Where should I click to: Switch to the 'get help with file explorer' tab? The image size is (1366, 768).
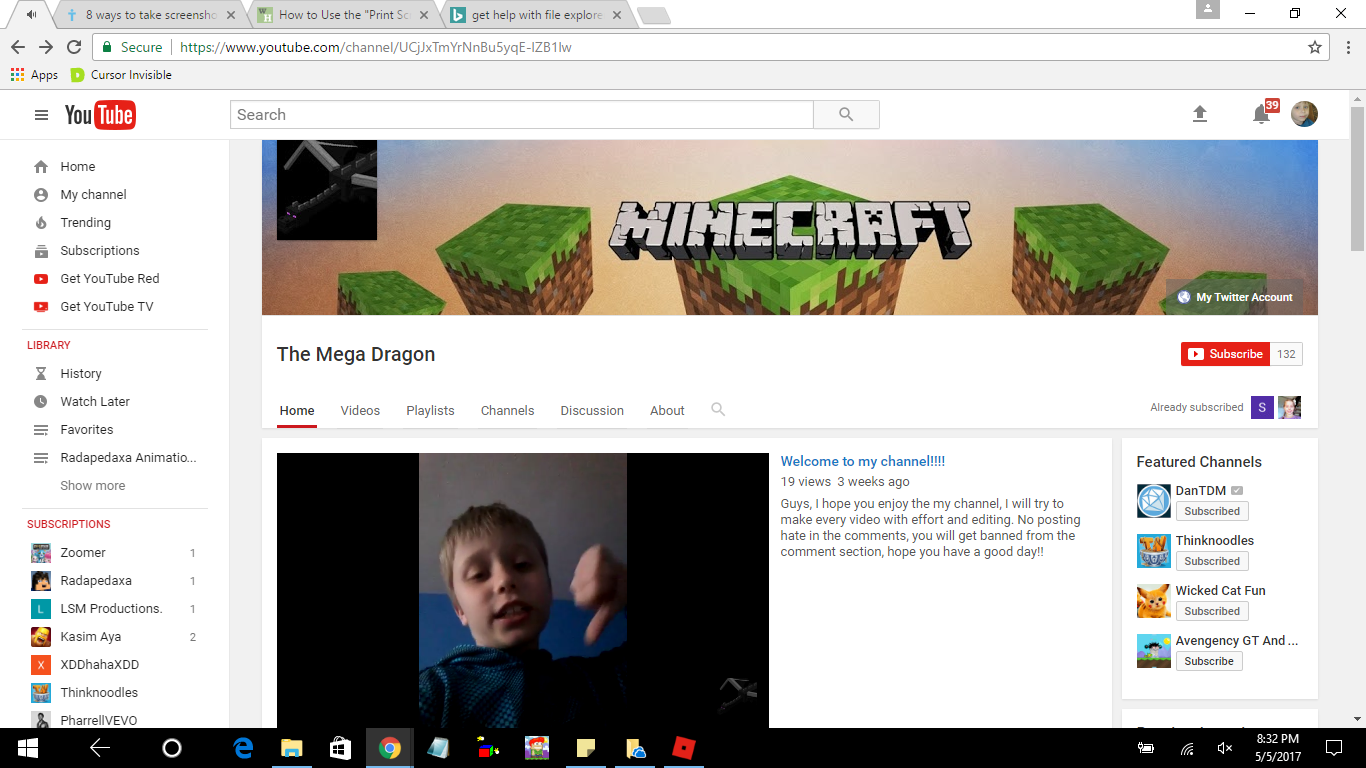pyautogui.click(x=534, y=15)
